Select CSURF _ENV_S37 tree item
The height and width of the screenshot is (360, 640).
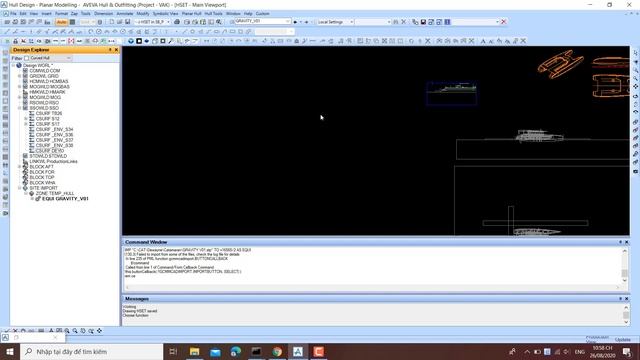point(54,140)
